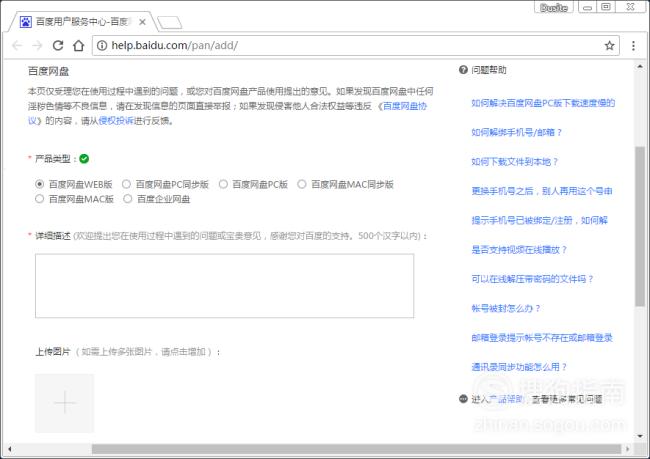Click the address bar URL field

coord(355,46)
